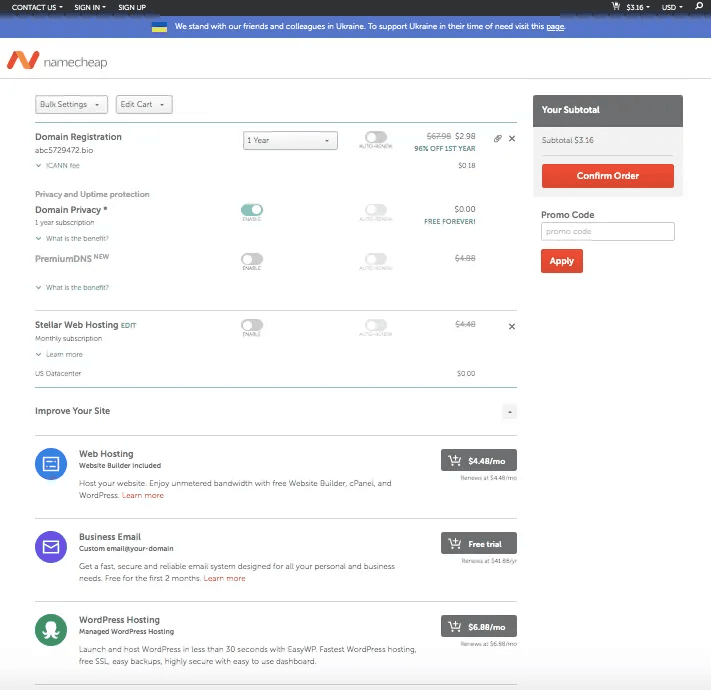This screenshot has height=690, width=711.
Task: Expand the ICANN fee details
Action: [58, 165]
